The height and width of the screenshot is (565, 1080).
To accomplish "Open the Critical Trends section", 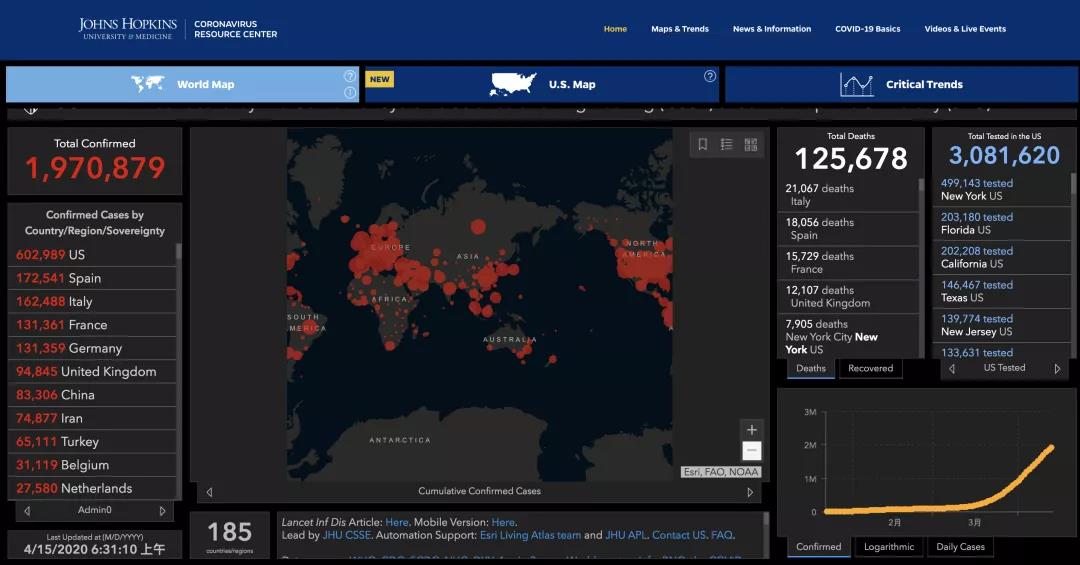I will click(x=901, y=85).
